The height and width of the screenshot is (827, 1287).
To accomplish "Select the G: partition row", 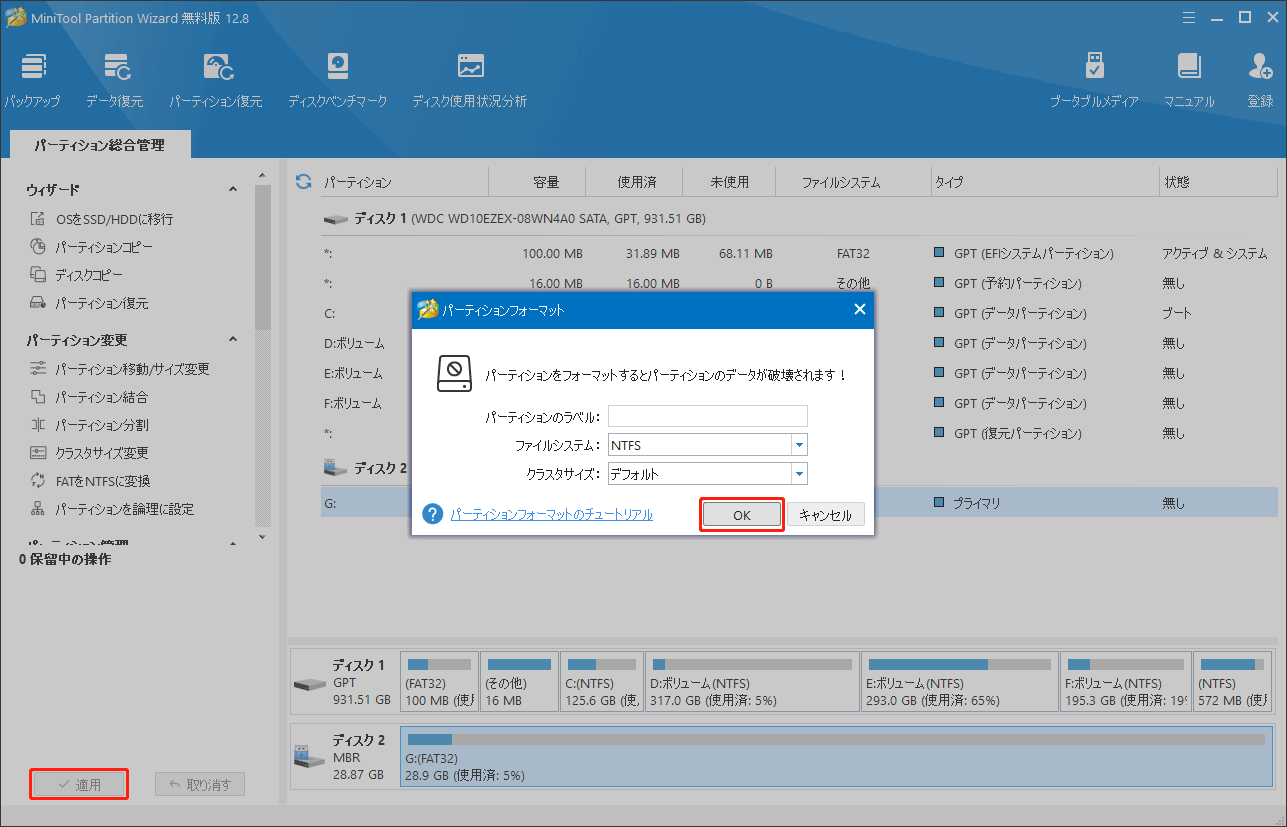I will [x=799, y=503].
